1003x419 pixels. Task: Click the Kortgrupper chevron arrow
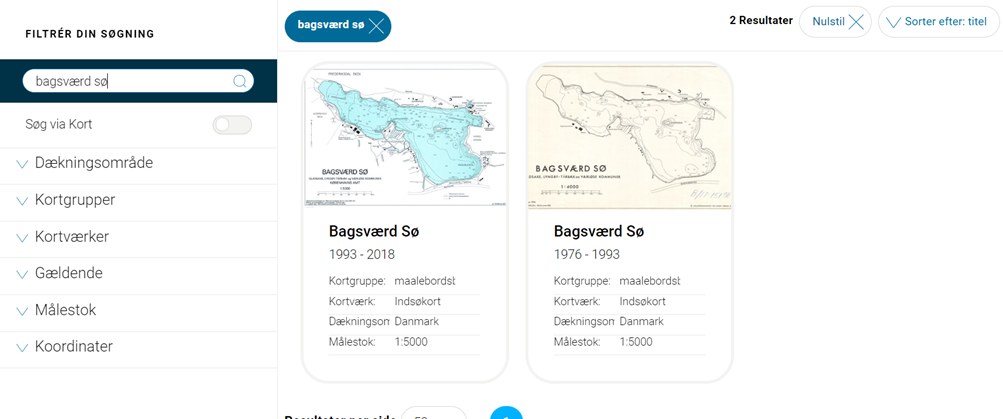22,201
